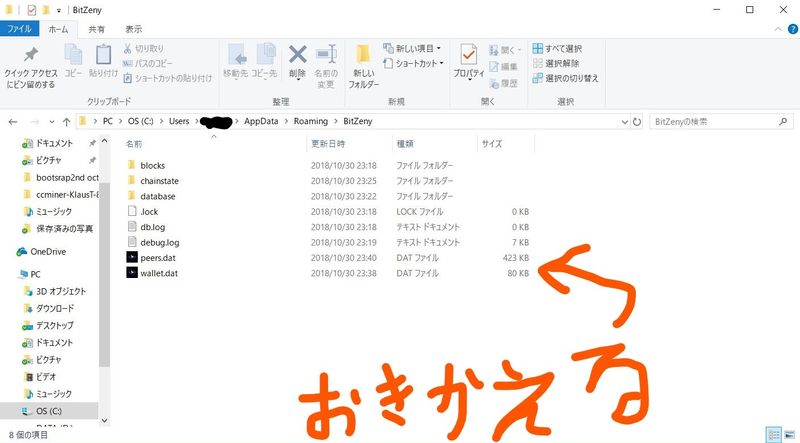The image size is (800, 443).
Task: Open the recent locations dropdown arrow
Action: (52, 122)
